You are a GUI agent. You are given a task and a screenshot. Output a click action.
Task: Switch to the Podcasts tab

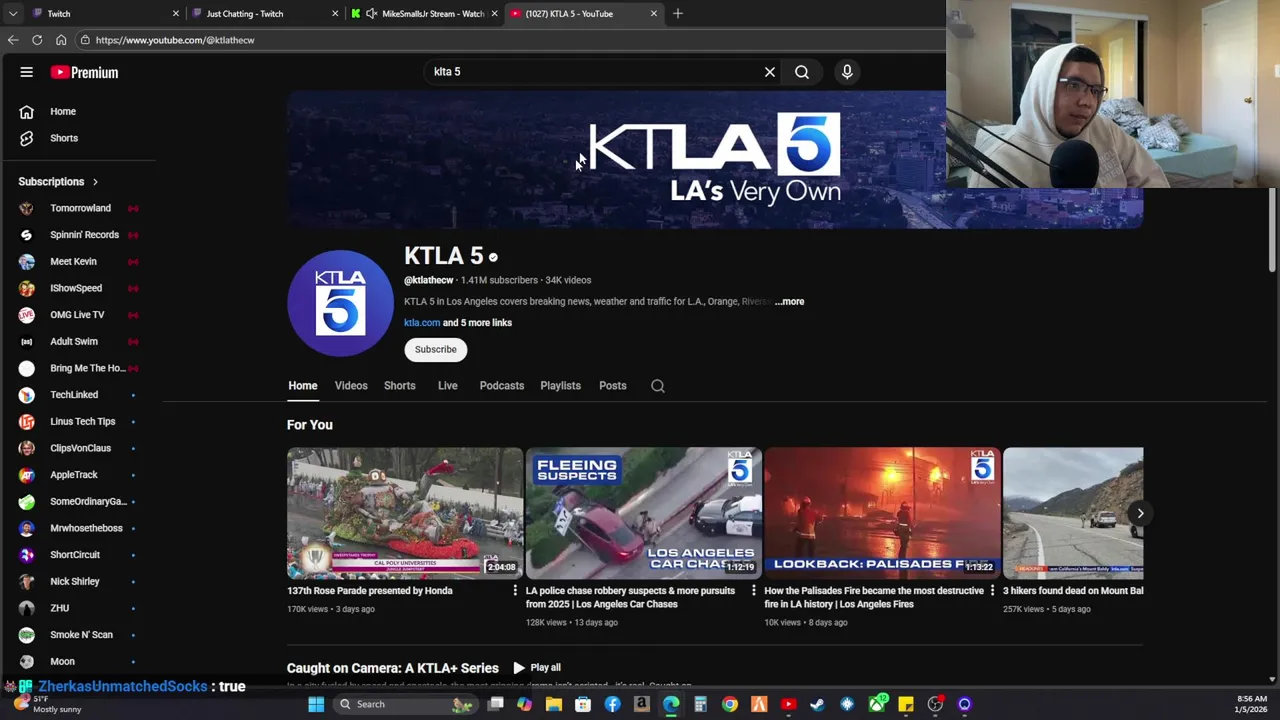click(501, 386)
